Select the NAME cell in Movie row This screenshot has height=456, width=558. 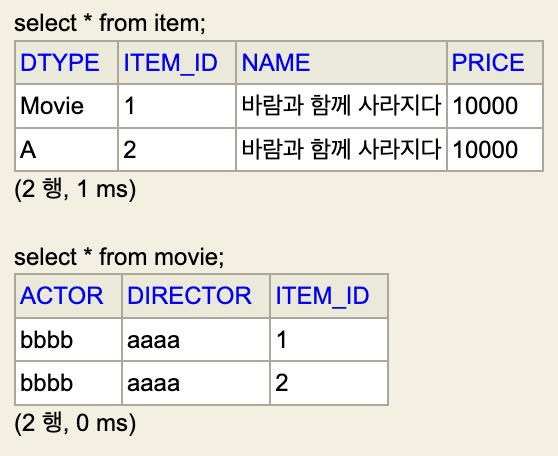pos(341,106)
